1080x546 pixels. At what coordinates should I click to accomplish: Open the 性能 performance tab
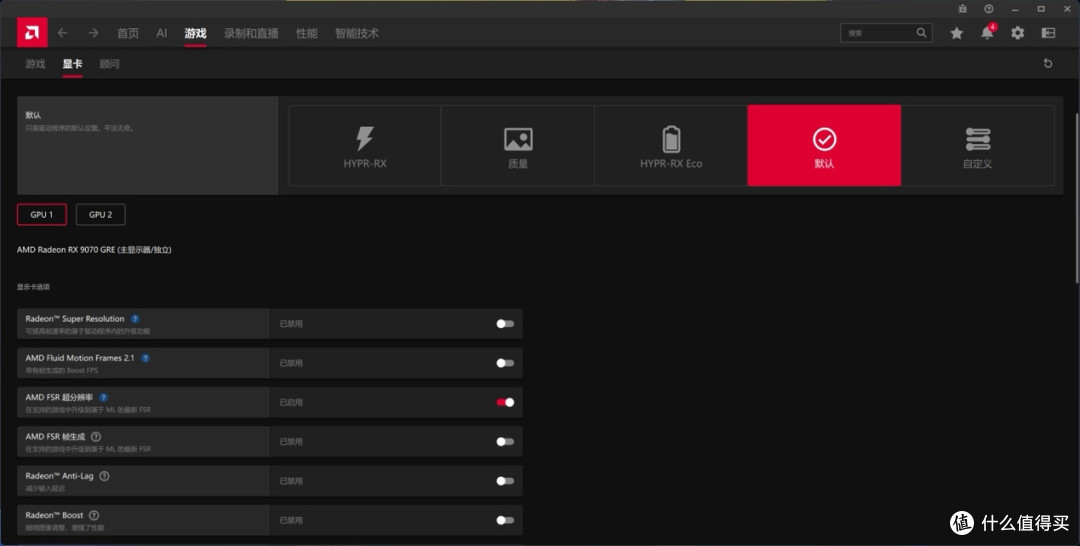(x=307, y=33)
